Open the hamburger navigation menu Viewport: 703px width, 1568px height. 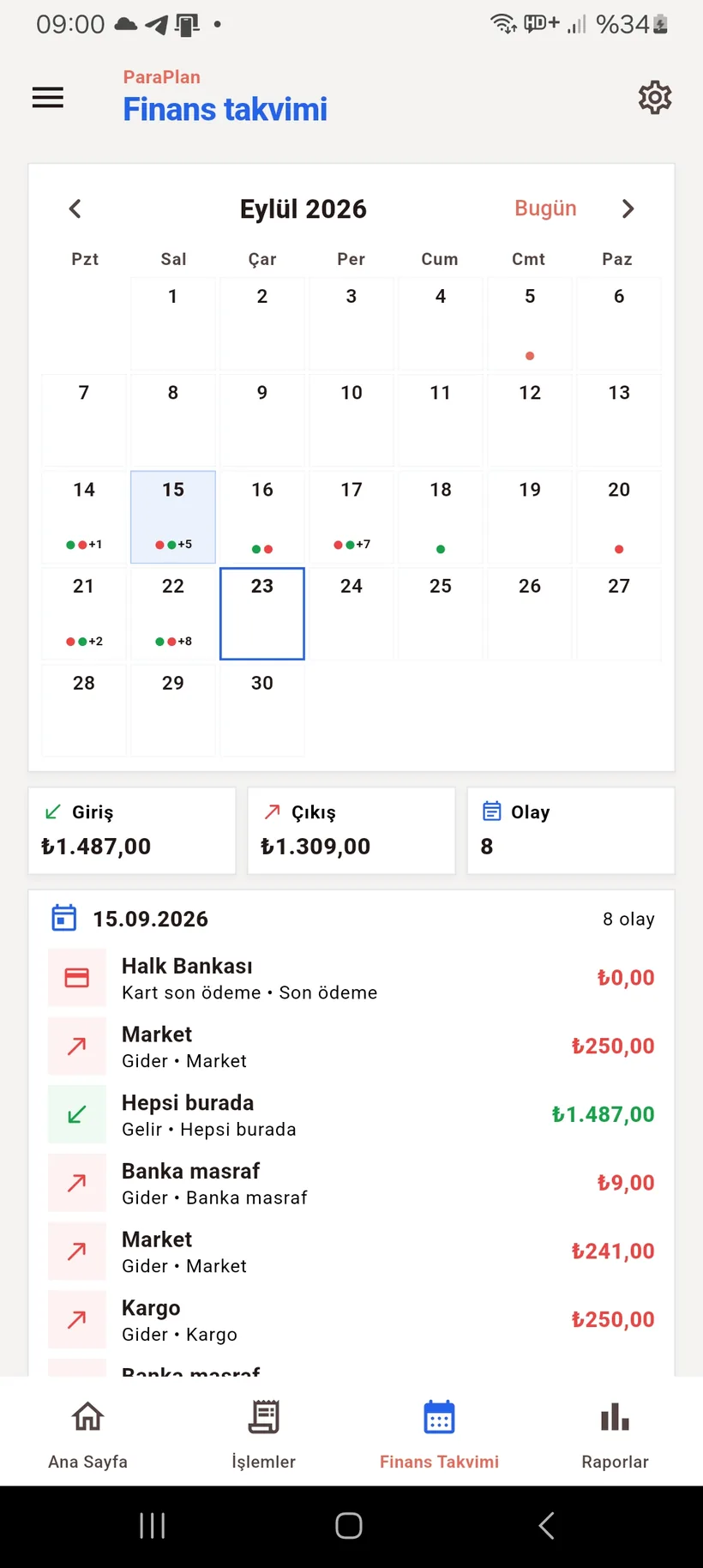click(x=48, y=98)
